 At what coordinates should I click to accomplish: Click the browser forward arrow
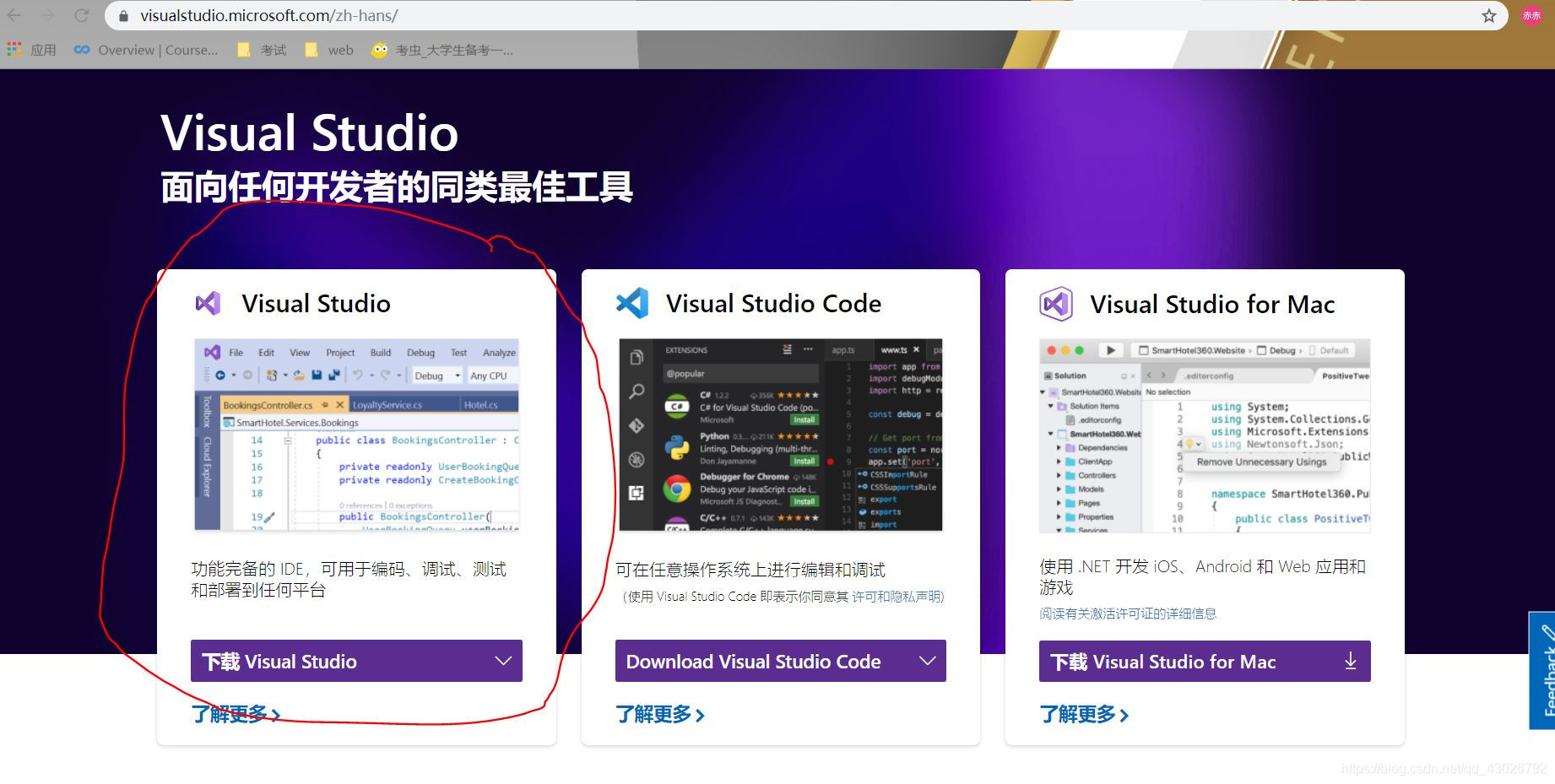point(47,15)
